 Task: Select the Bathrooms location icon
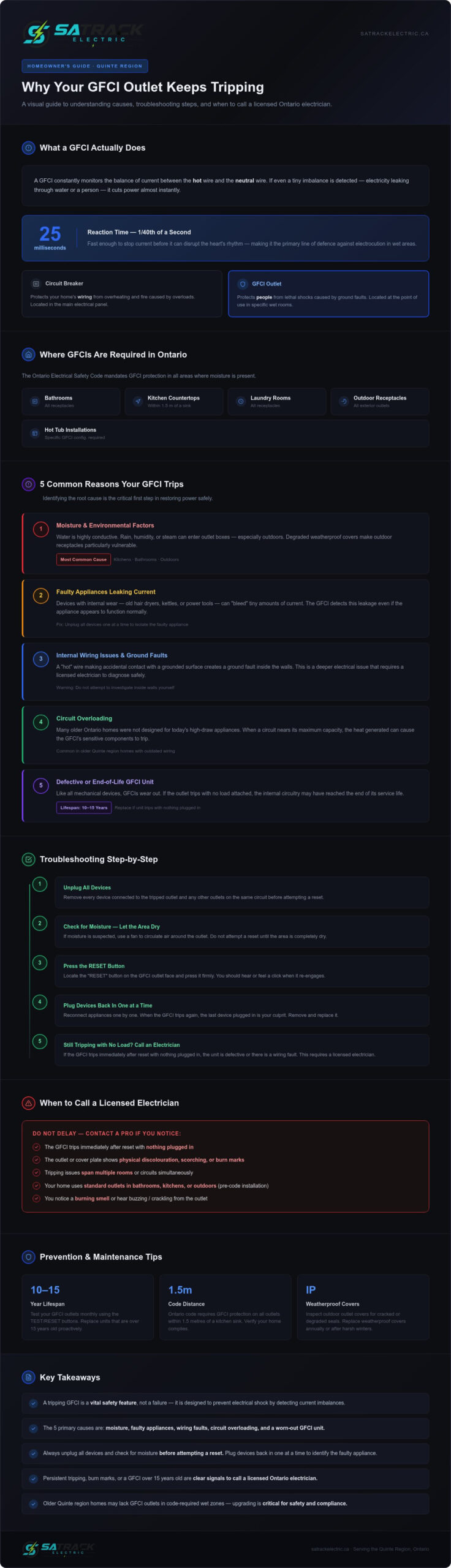pos(35,402)
